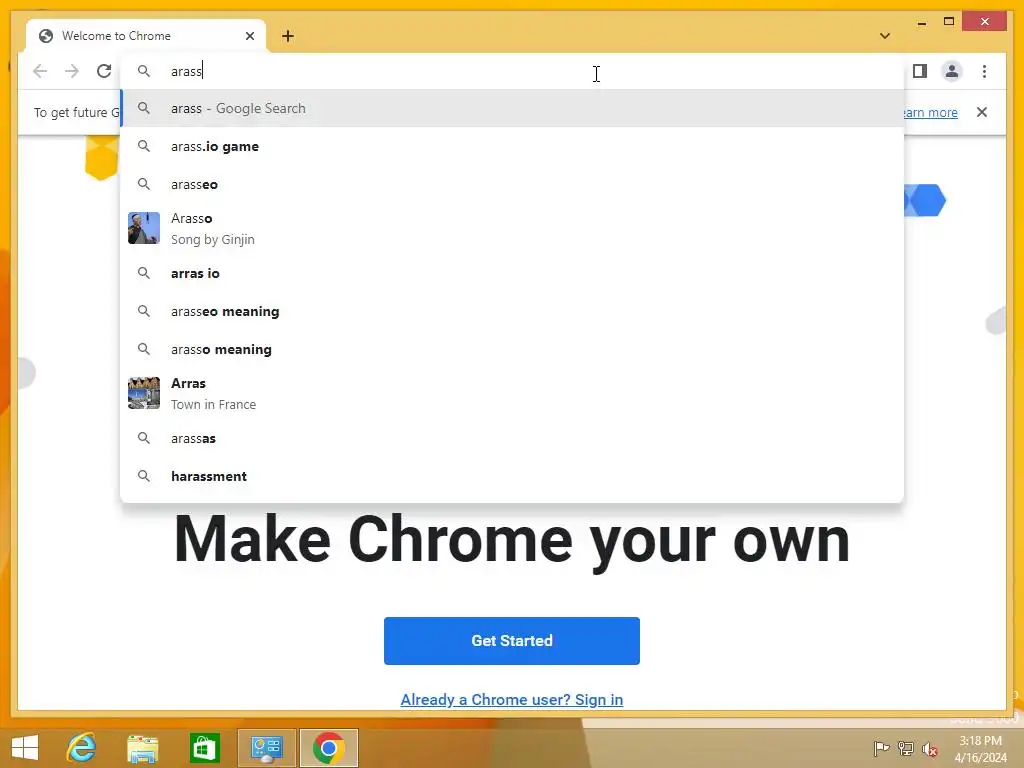This screenshot has height=768, width=1024.
Task: Launch Internet Explorer from taskbar
Action: point(82,747)
